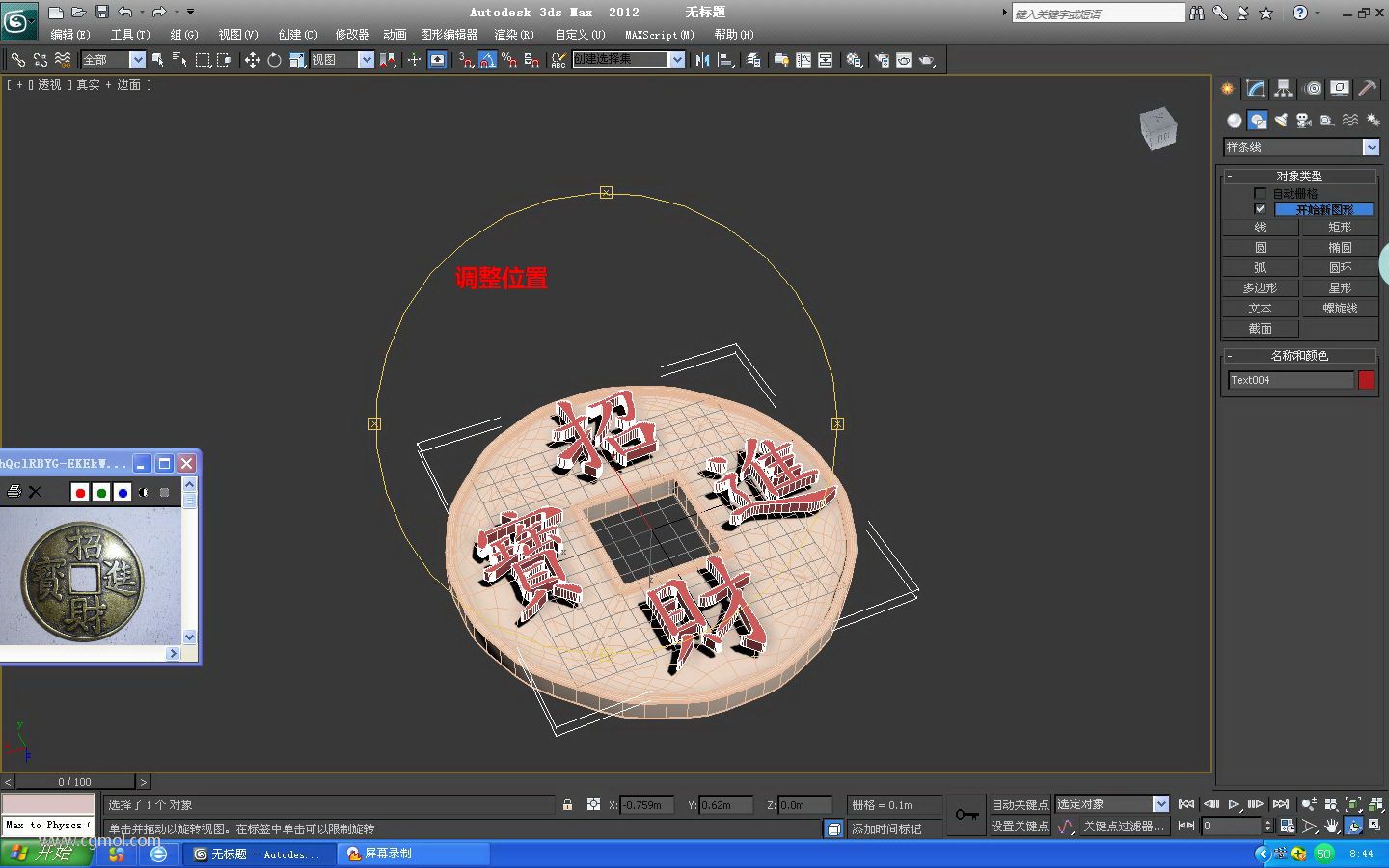
Task: Open the 样条线 shape type dropdown
Action: tap(1371, 148)
